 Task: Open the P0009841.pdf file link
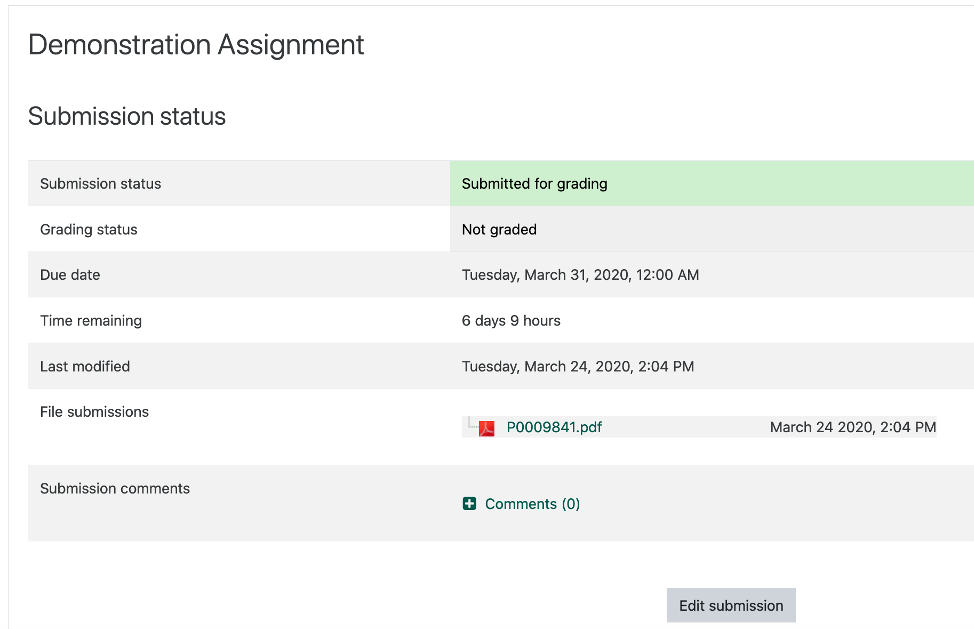(x=554, y=427)
